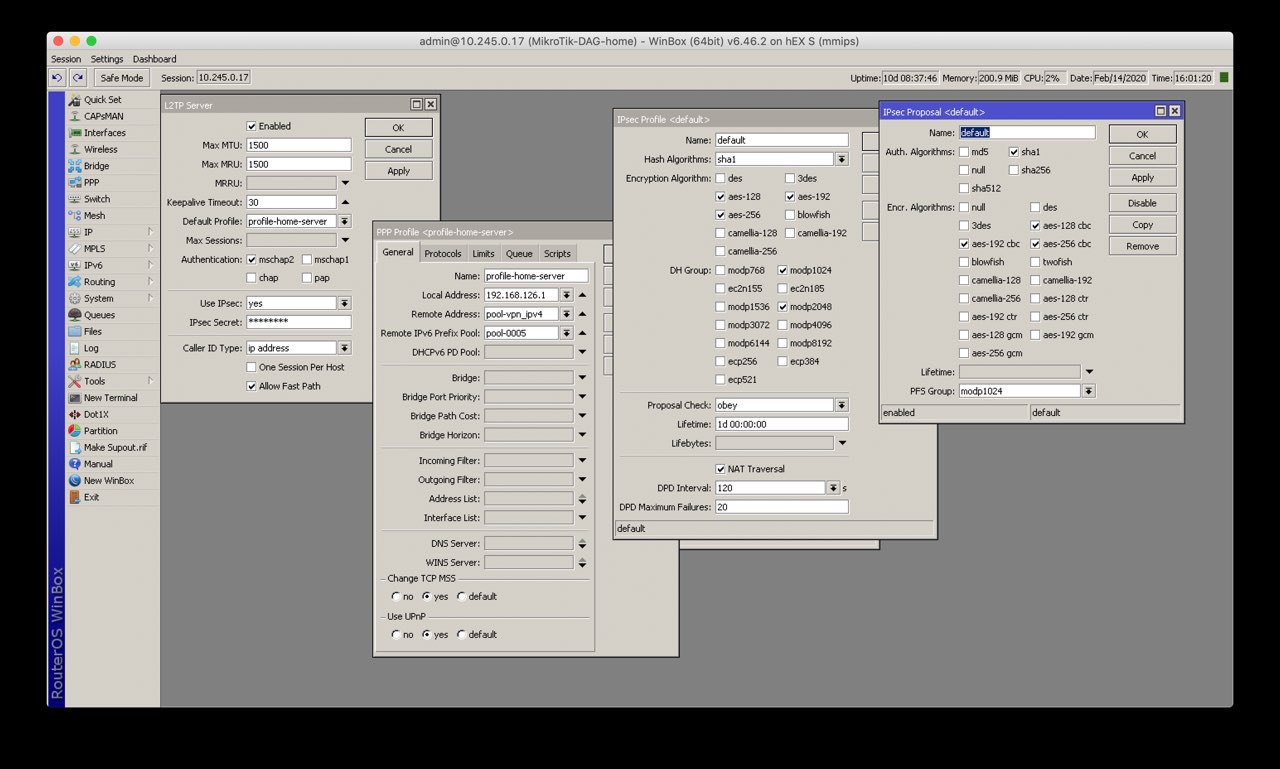The height and width of the screenshot is (769, 1280).
Task: Select 'no' for Change TCP MSS
Action: point(395,597)
